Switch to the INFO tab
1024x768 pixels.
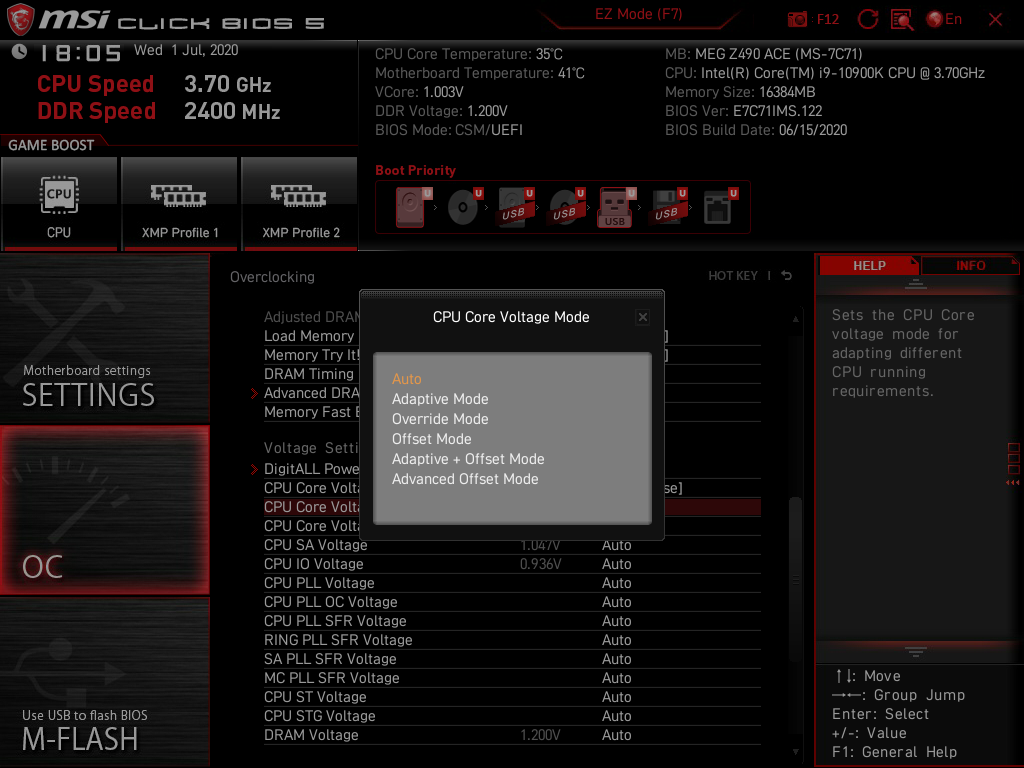(969, 265)
